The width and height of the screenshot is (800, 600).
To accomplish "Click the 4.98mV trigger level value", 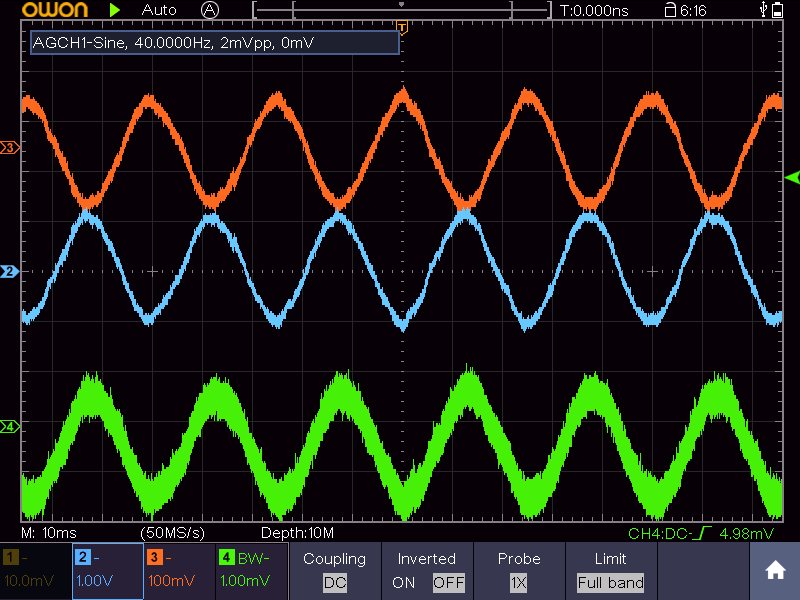I will (x=746, y=534).
